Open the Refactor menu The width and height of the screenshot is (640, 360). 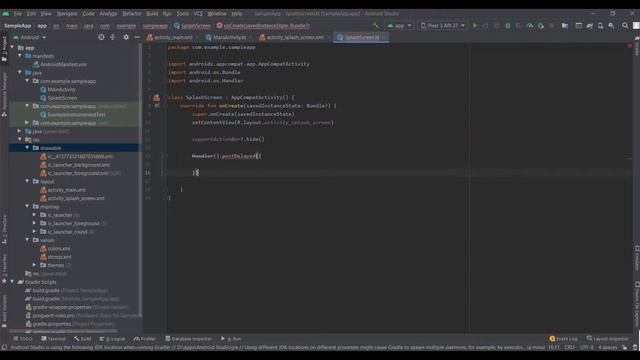(132, 13)
